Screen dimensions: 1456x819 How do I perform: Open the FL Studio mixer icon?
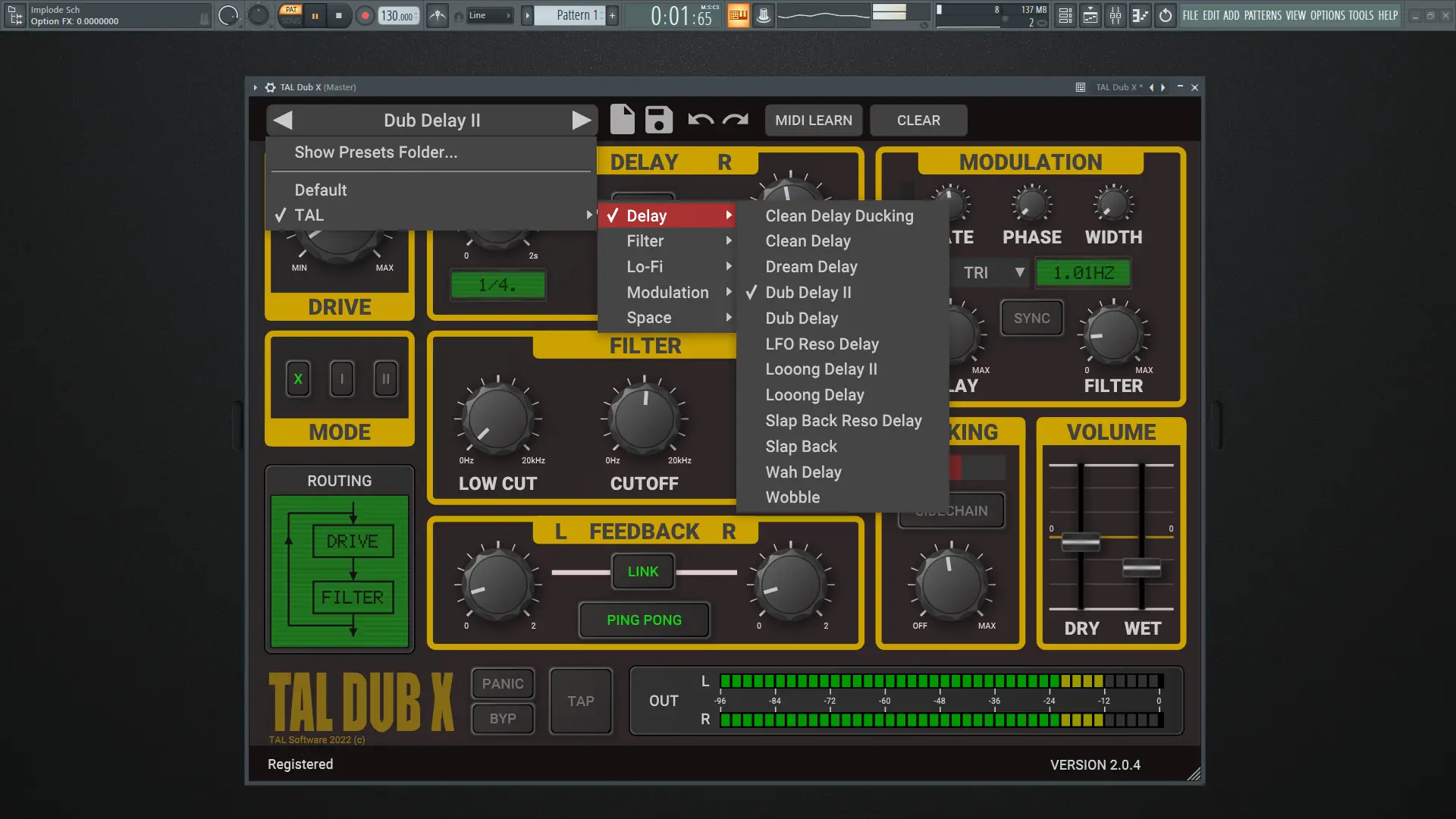1115,15
